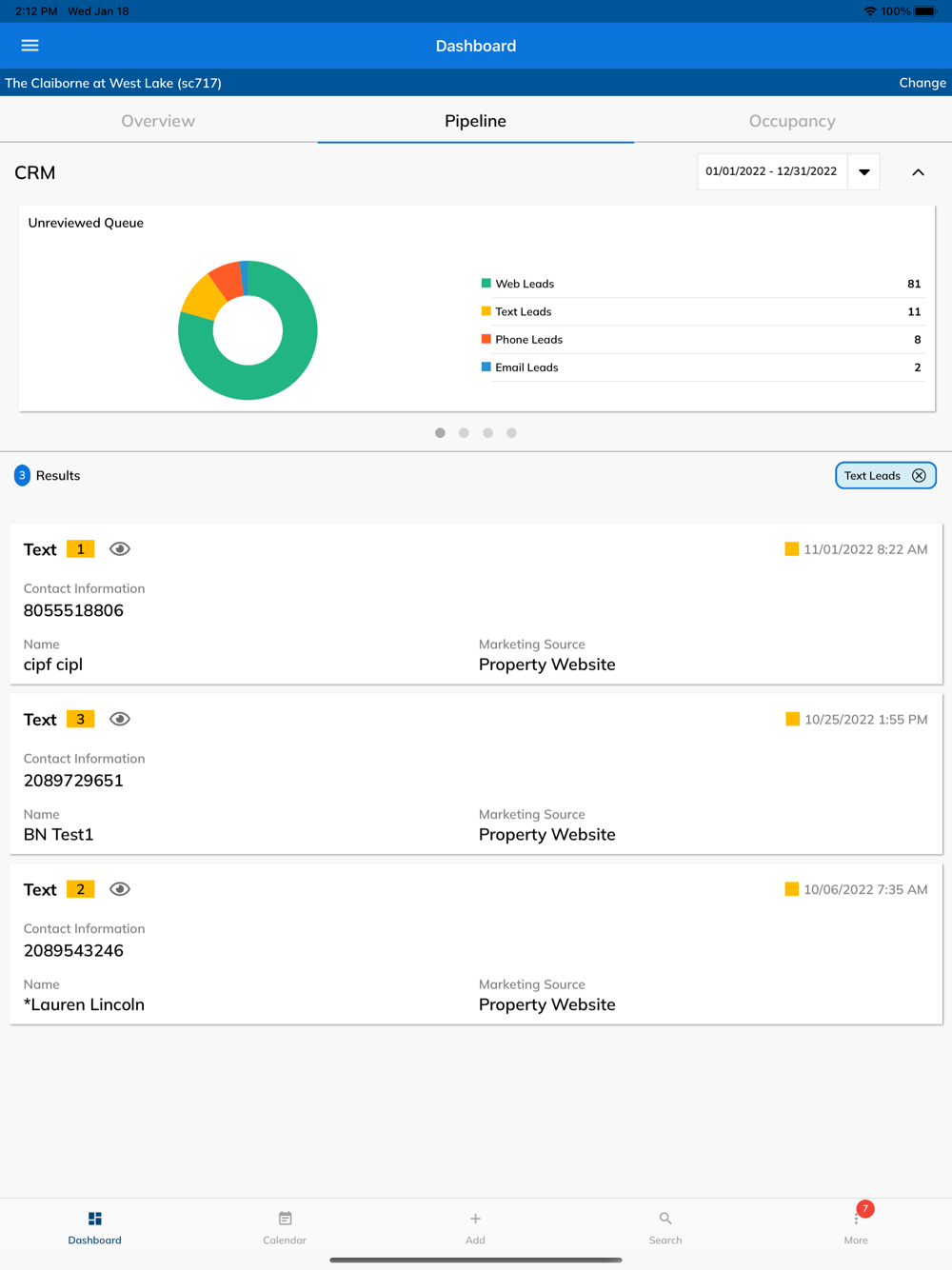Toggle eye icon on BN Test1 lead

[x=120, y=720]
